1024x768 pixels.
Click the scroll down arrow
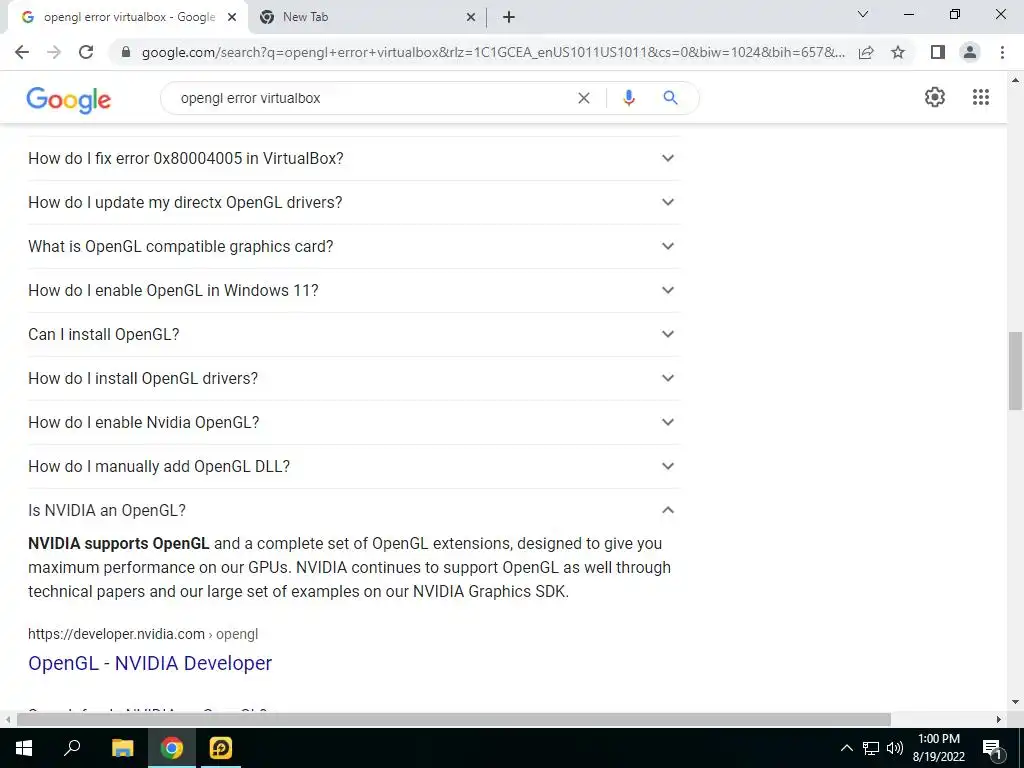(x=1015, y=703)
